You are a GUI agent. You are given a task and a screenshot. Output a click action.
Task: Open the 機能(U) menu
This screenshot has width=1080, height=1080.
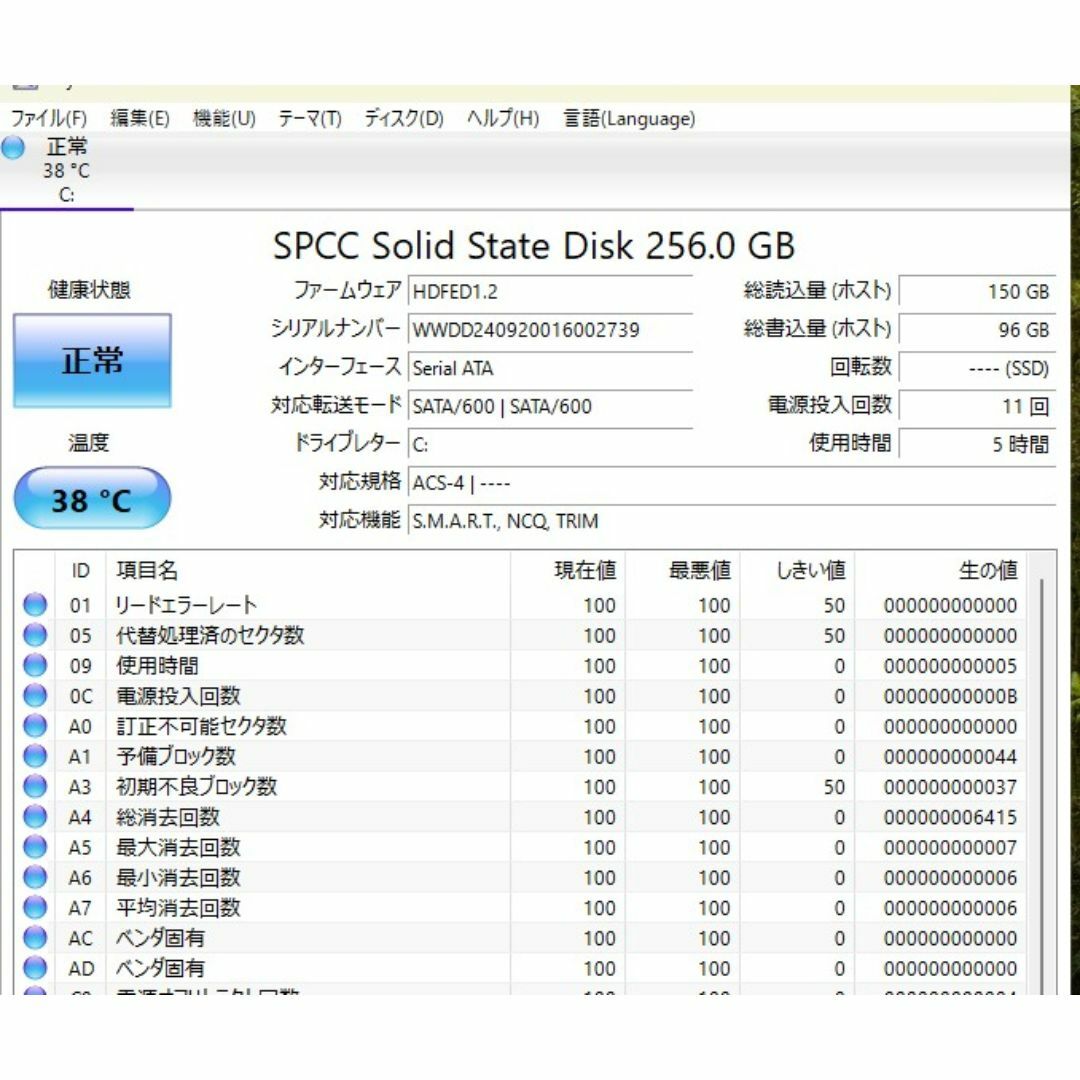point(224,118)
